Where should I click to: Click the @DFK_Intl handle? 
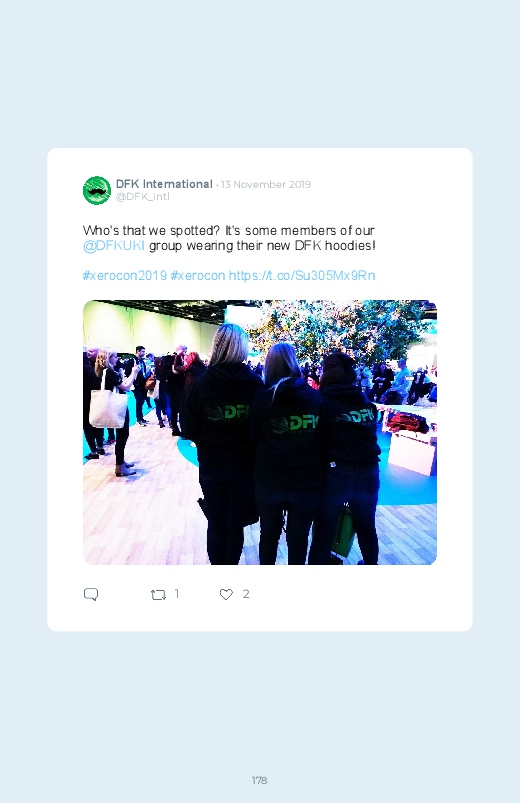pyautogui.click(x=142, y=197)
